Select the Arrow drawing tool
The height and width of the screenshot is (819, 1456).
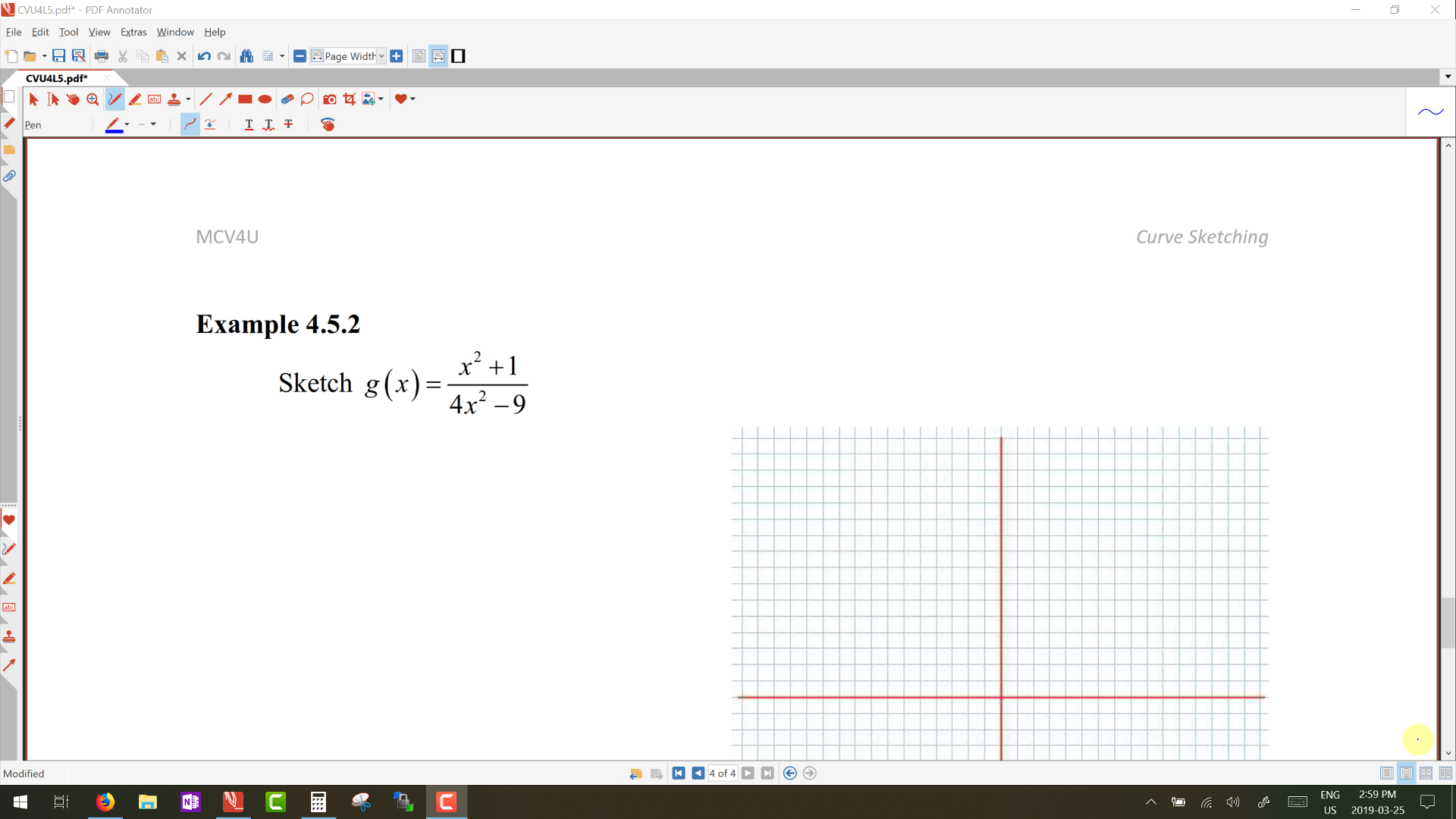click(x=225, y=99)
